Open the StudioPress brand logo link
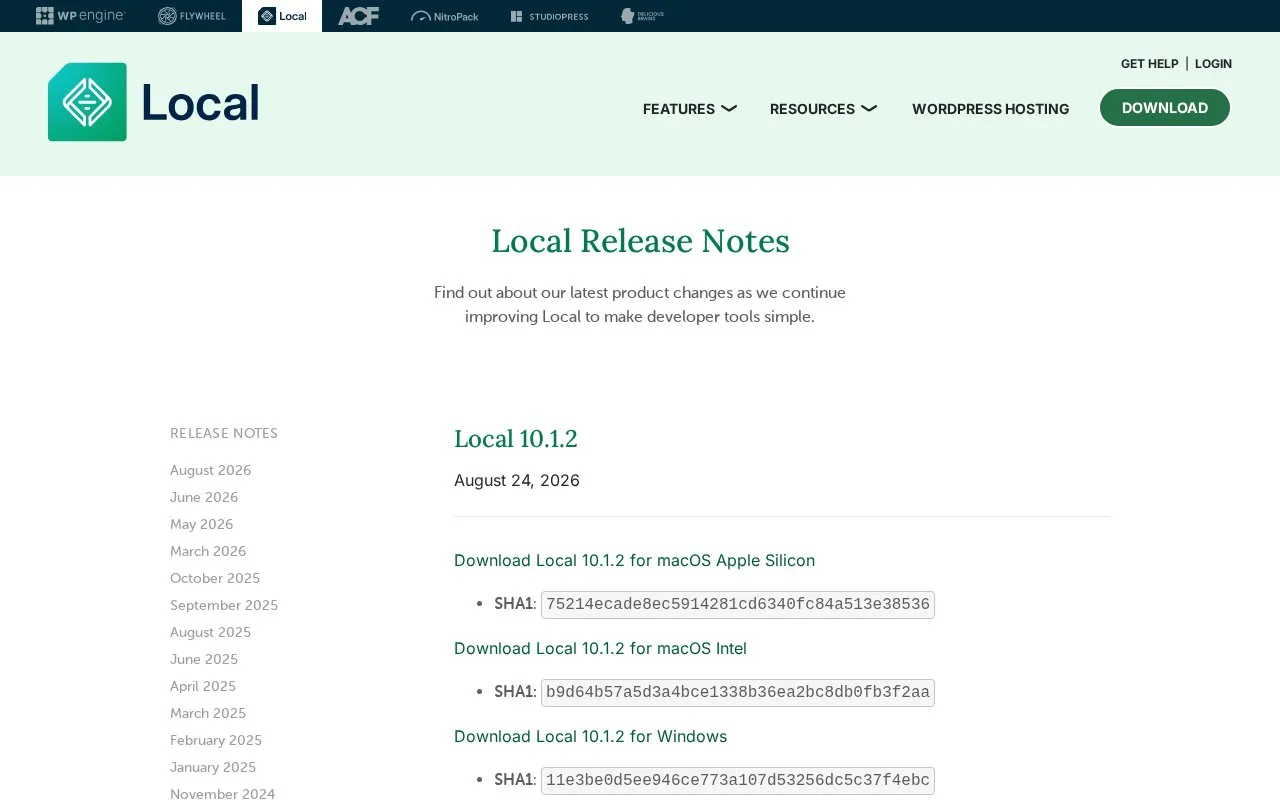This screenshot has width=1280, height=800. pos(549,16)
